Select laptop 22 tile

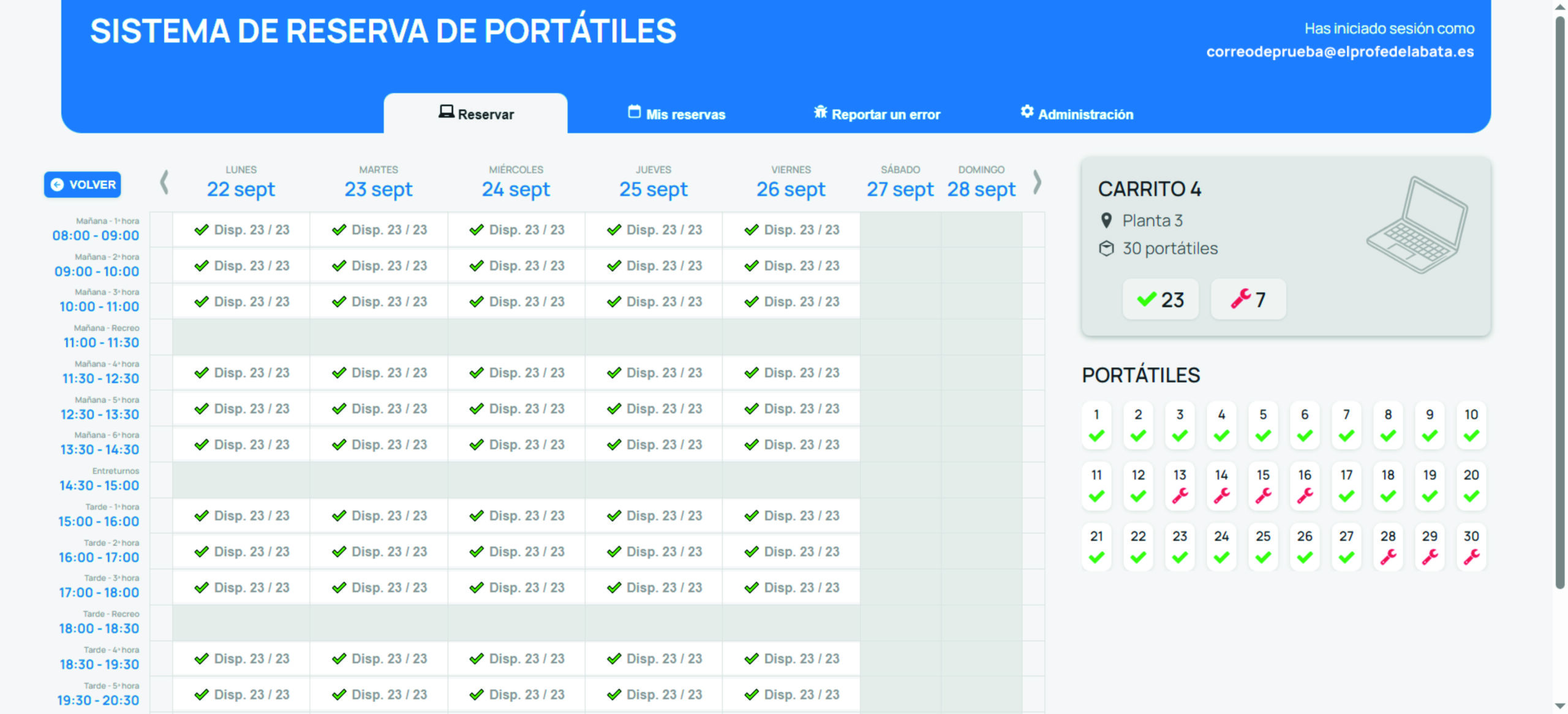pos(1138,547)
